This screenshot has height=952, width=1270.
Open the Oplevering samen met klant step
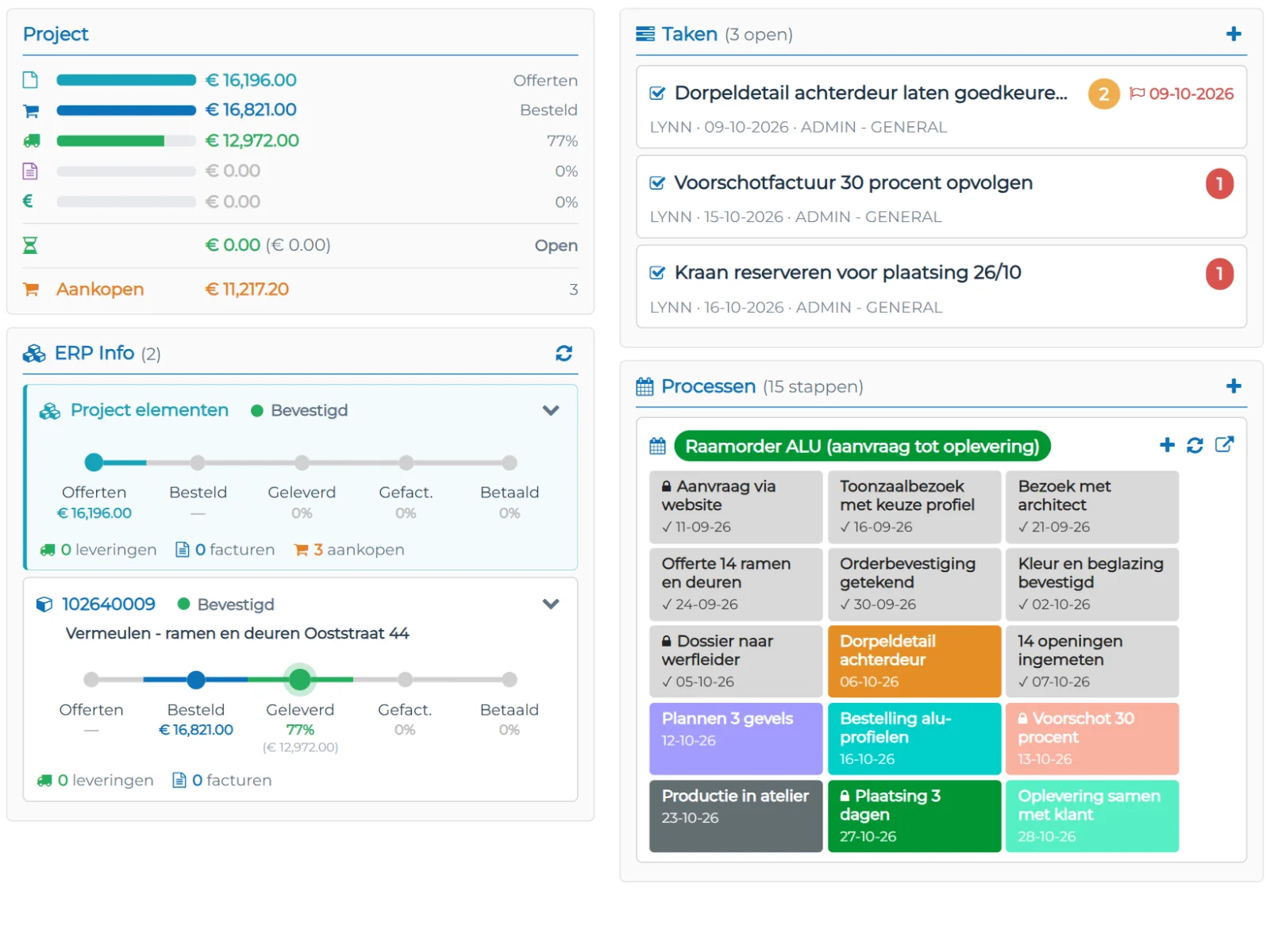pyautogui.click(x=1091, y=816)
